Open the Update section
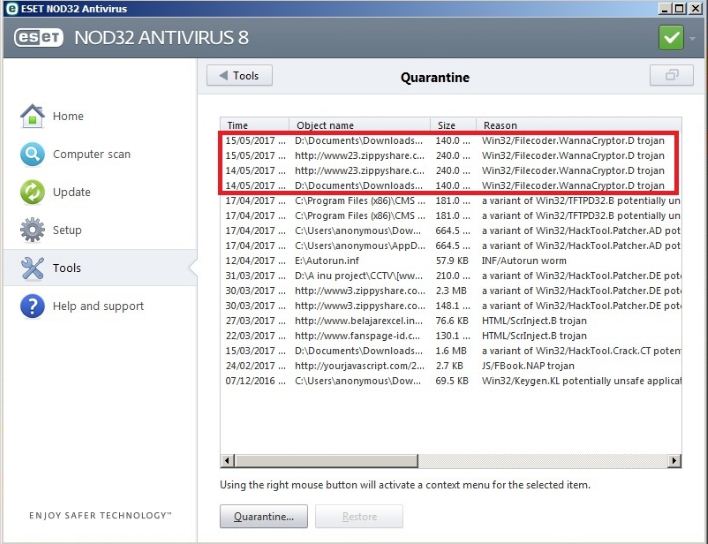The height and width of the screenshot is (544, 708). tap(71, 192)
